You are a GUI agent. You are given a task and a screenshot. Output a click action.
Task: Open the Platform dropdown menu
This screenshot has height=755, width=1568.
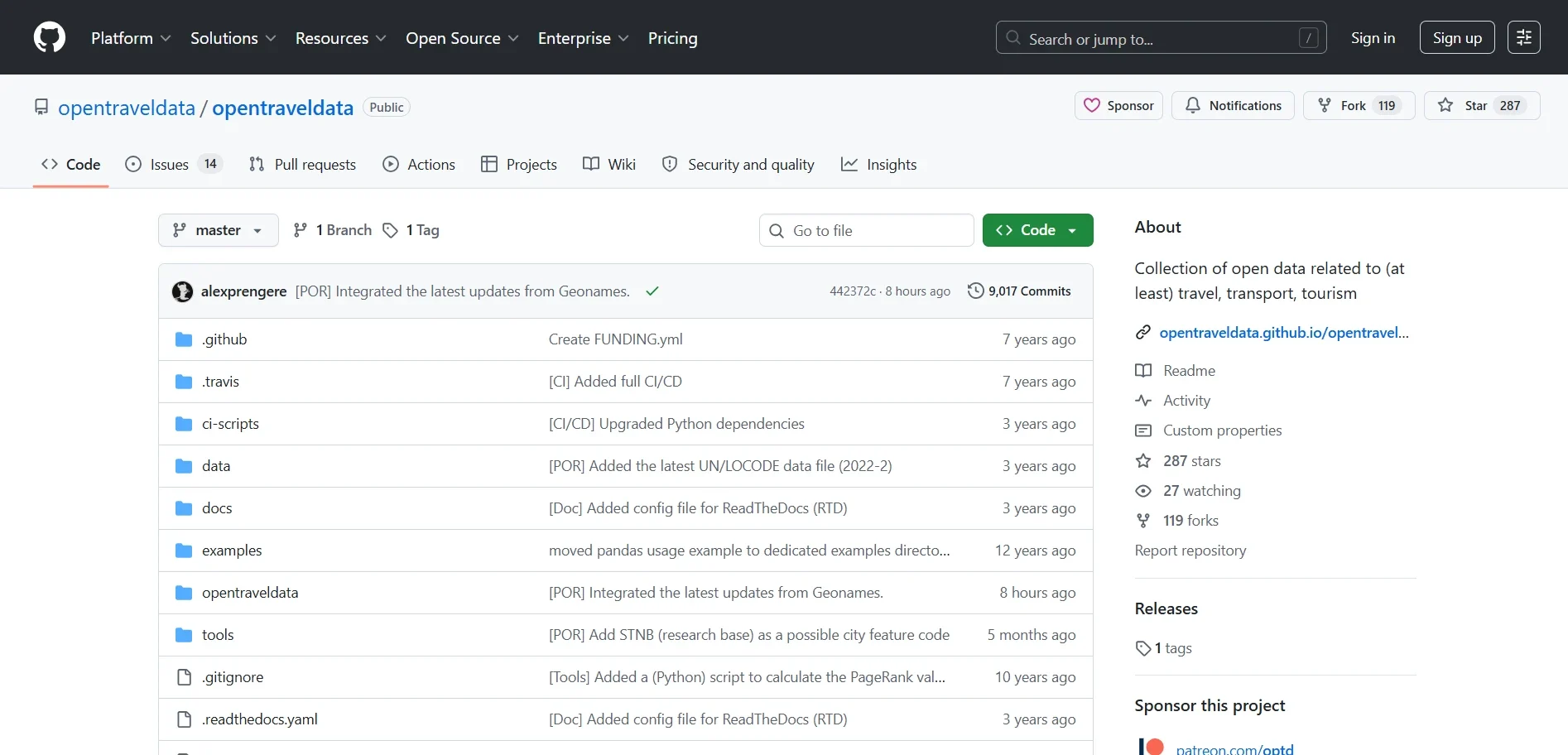(x=131, y=38)
